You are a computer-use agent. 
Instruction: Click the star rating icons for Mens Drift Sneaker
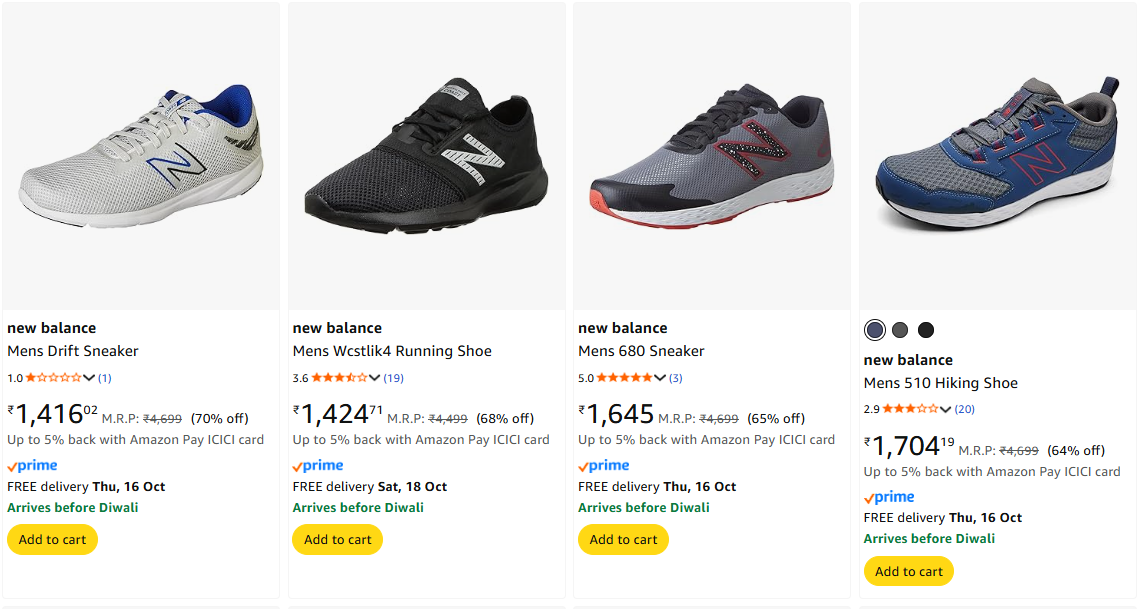click(53, 378)
